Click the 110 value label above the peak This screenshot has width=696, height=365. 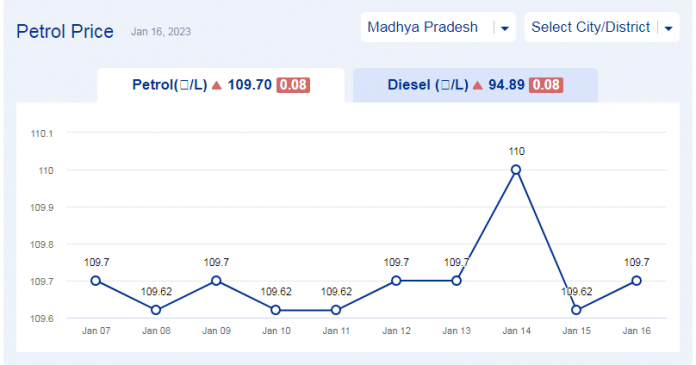(x=516, y=152)
